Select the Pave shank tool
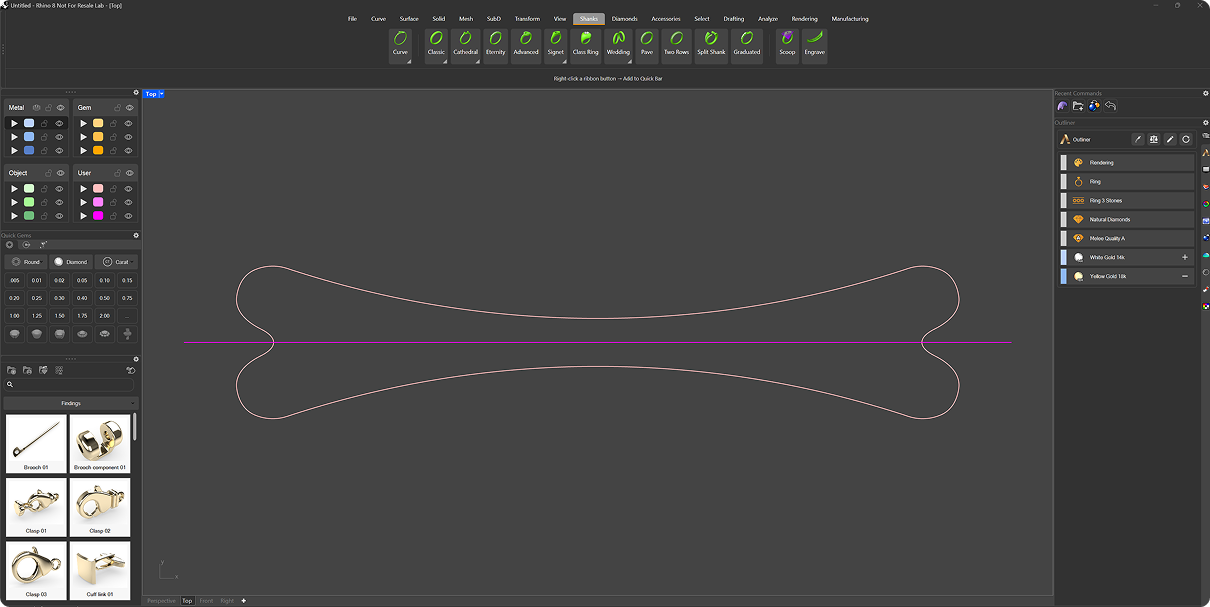 click(647, 46)
